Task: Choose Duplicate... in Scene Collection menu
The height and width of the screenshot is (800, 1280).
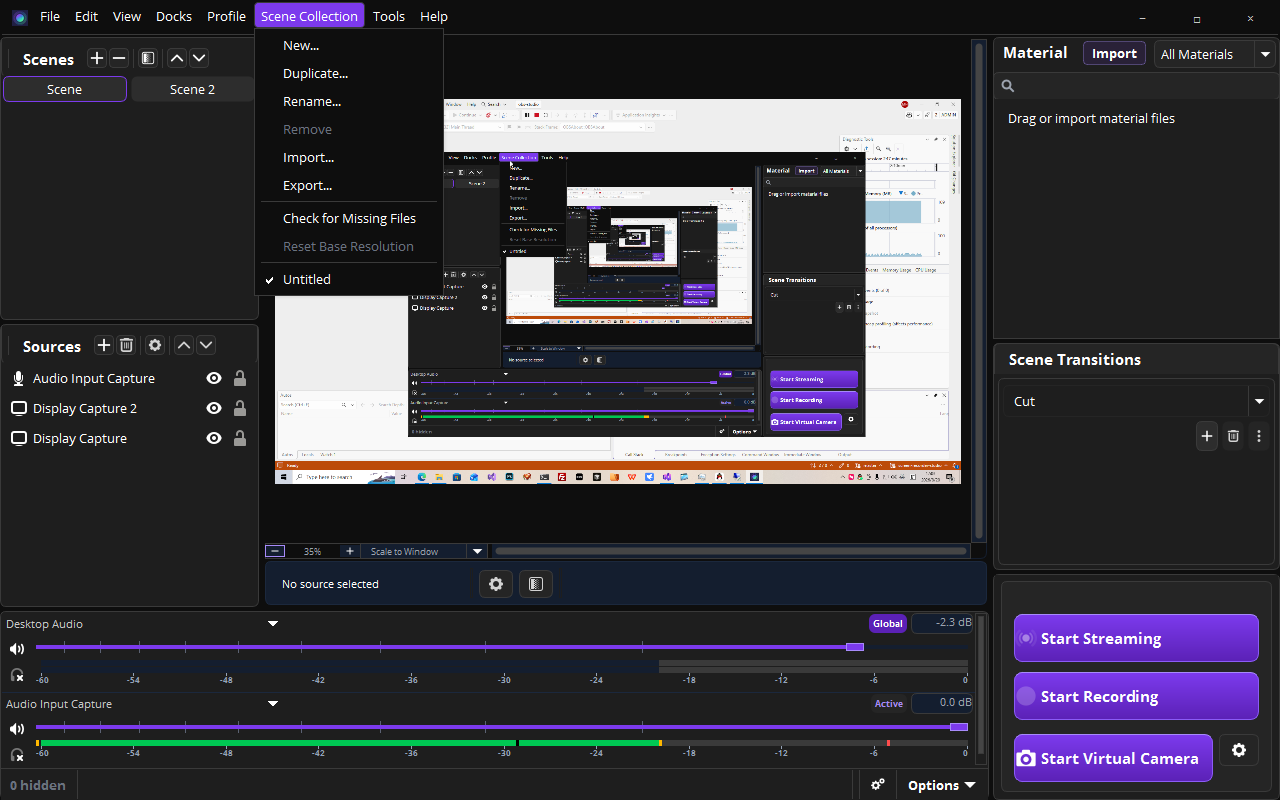Action: coord(349,73)
